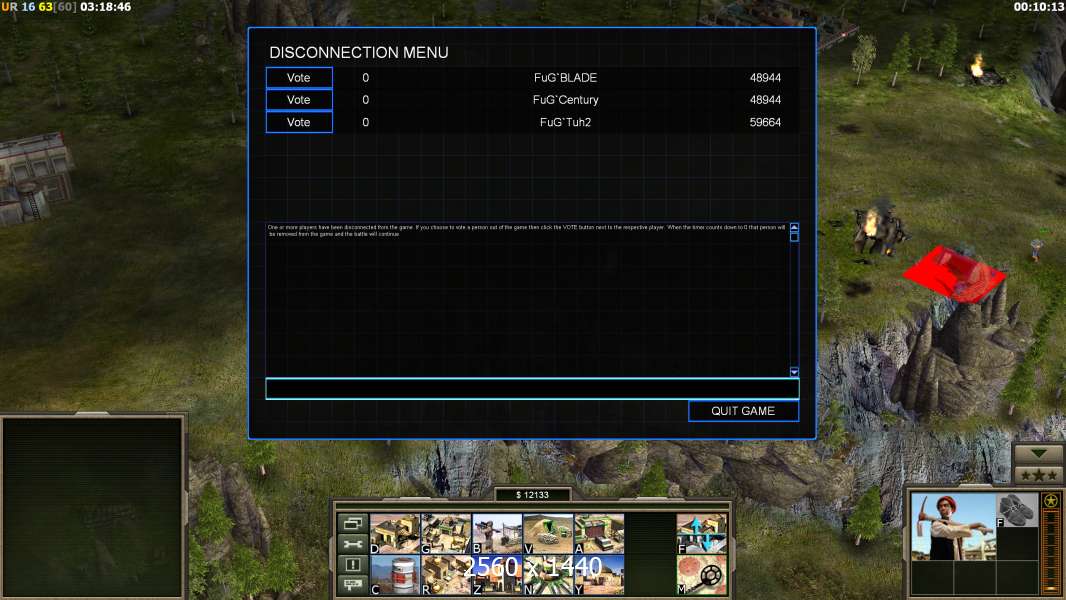Click the worker unit portrait
Screen dimensions: 1066x600
952,527
